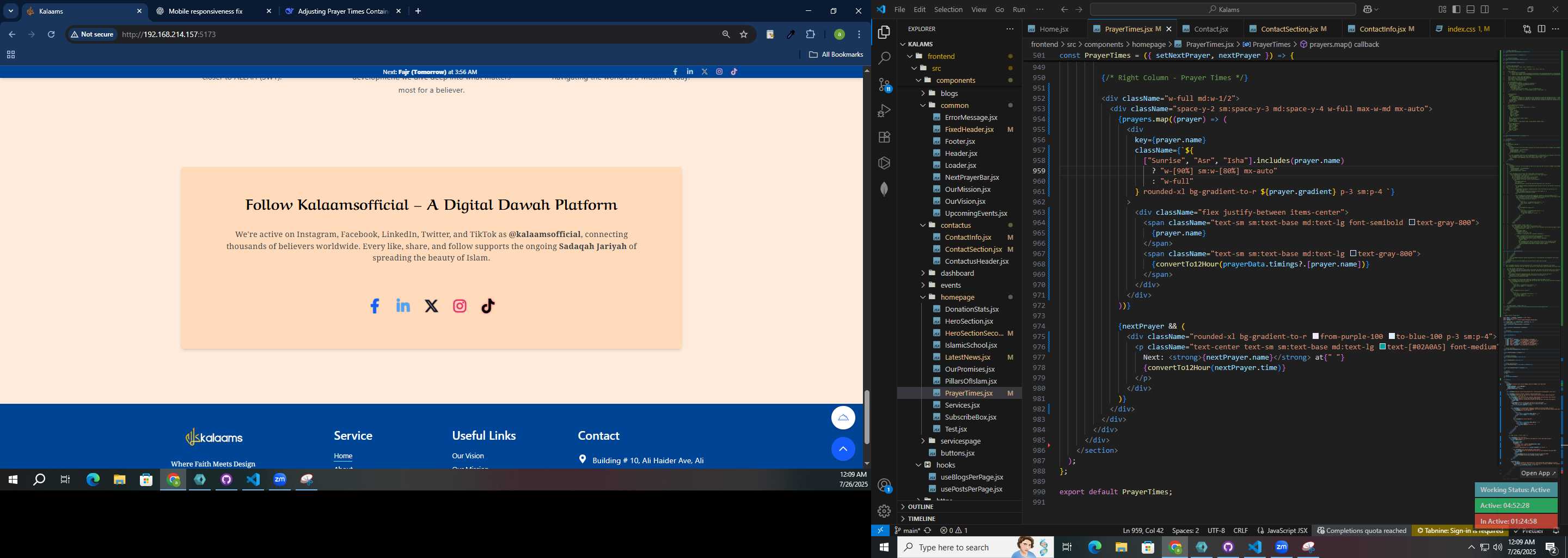Toggle the VS Code Secondary Side Bar layout button
This screenshot has height=558, width=1568.
(1485, 10)
